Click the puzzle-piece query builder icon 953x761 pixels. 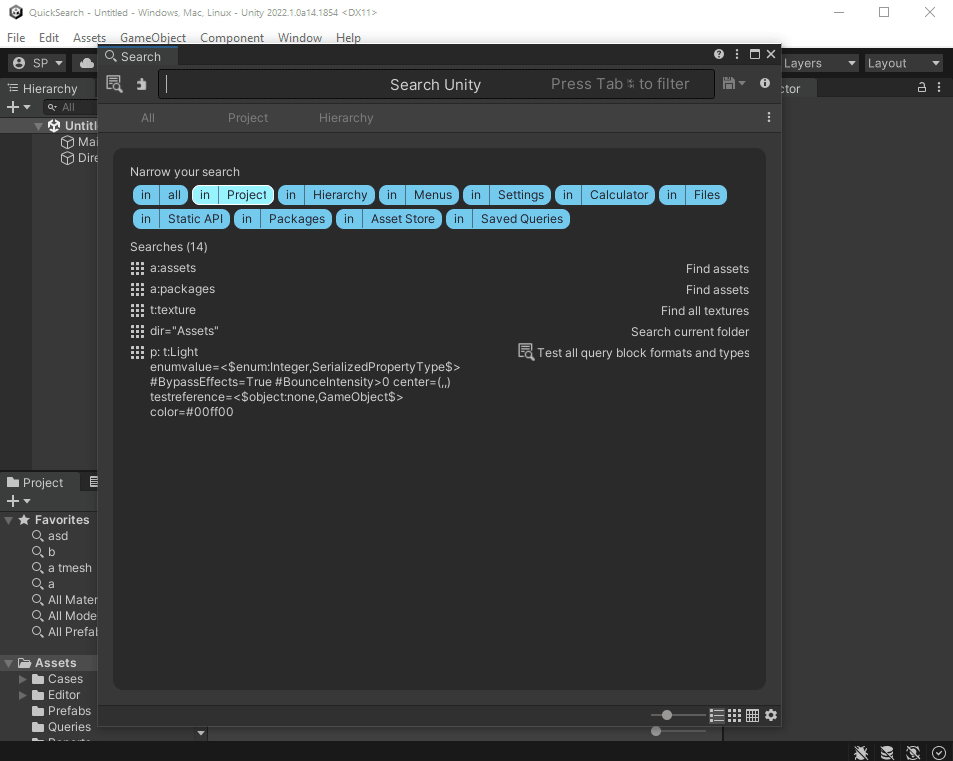point(142,84)
